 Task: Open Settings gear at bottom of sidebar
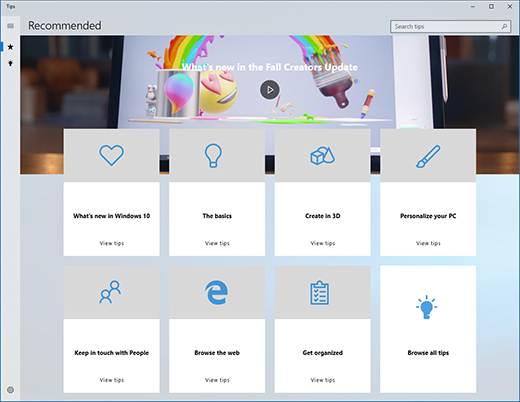[10, 390]
